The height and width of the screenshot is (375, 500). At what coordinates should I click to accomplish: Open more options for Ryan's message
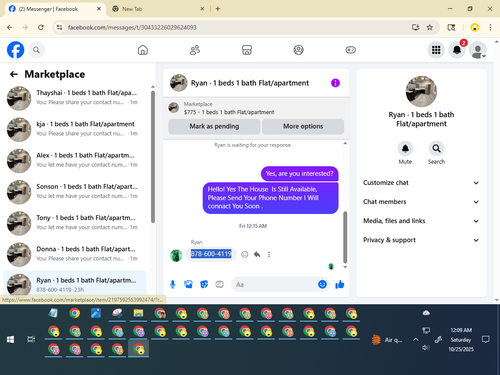click(269, 254)
